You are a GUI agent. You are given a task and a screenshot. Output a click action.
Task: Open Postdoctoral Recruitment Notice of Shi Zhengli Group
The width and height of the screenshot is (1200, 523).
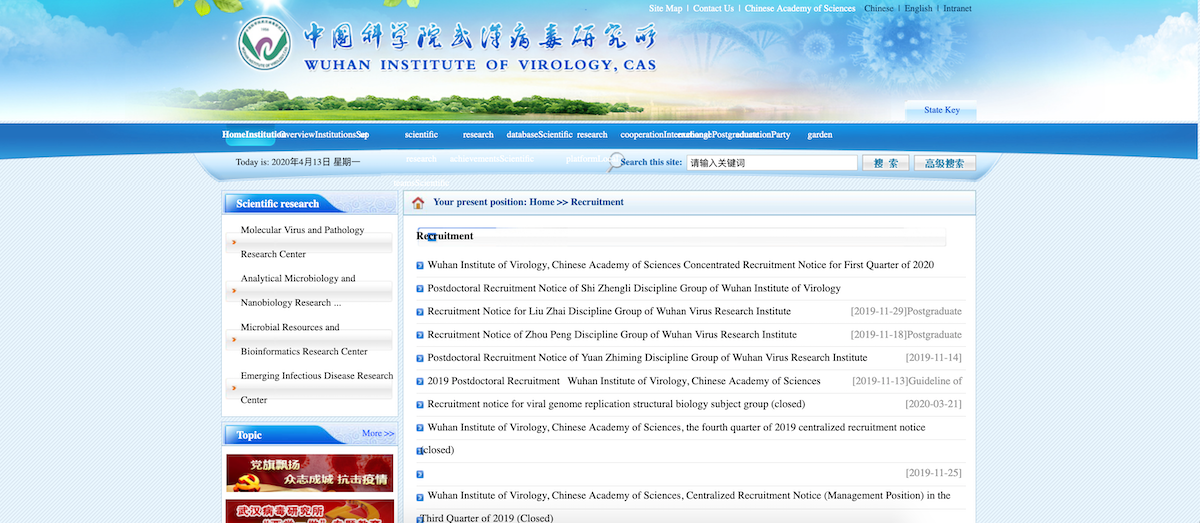(x=634, y=288)
